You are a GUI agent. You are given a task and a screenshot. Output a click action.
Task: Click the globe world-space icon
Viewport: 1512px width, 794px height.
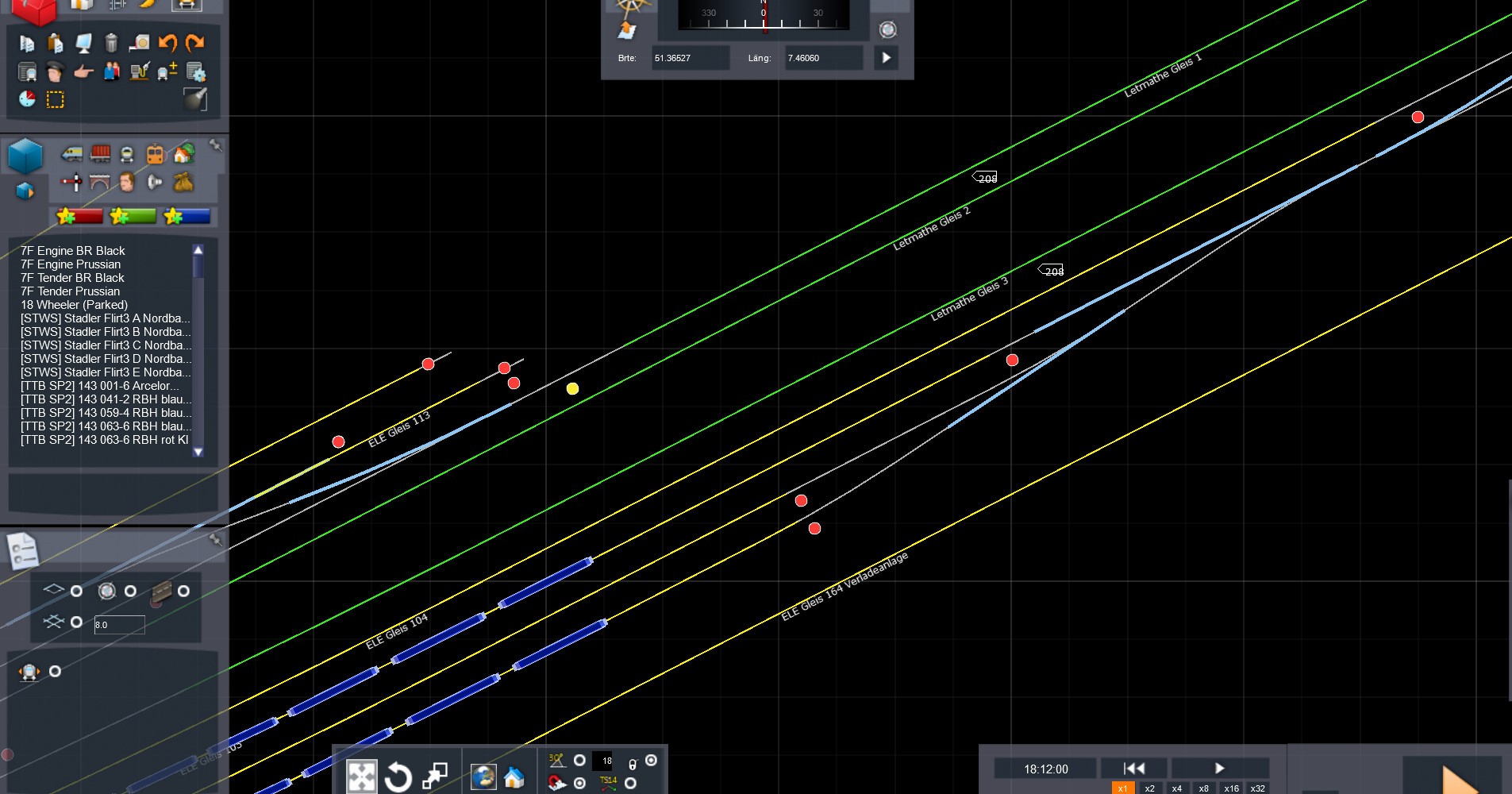[483, 777]
